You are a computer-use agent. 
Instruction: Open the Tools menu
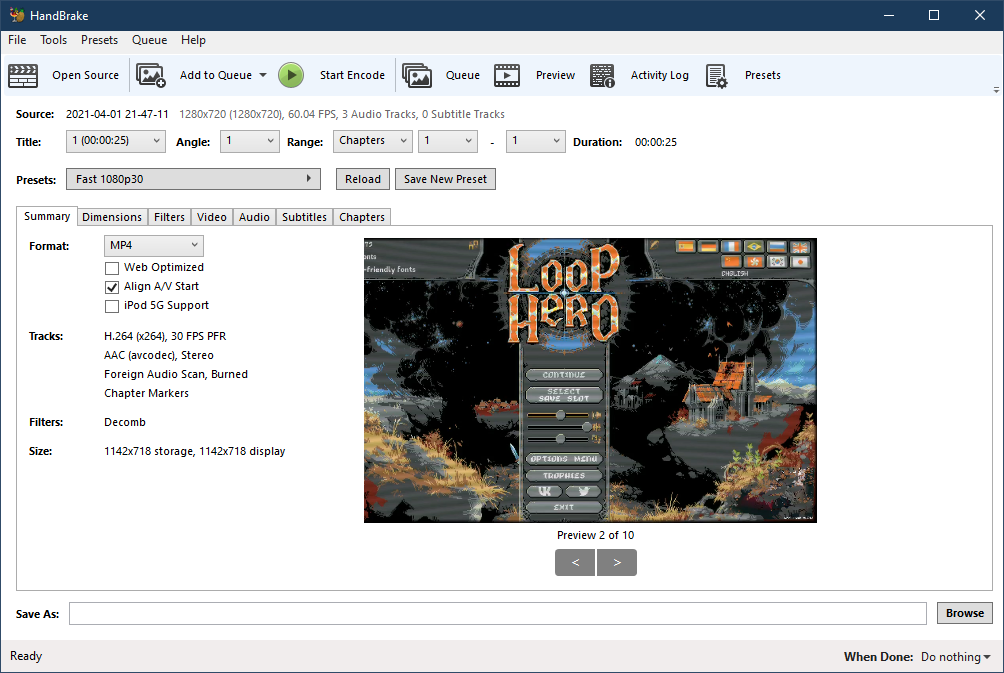coord(54,40)
